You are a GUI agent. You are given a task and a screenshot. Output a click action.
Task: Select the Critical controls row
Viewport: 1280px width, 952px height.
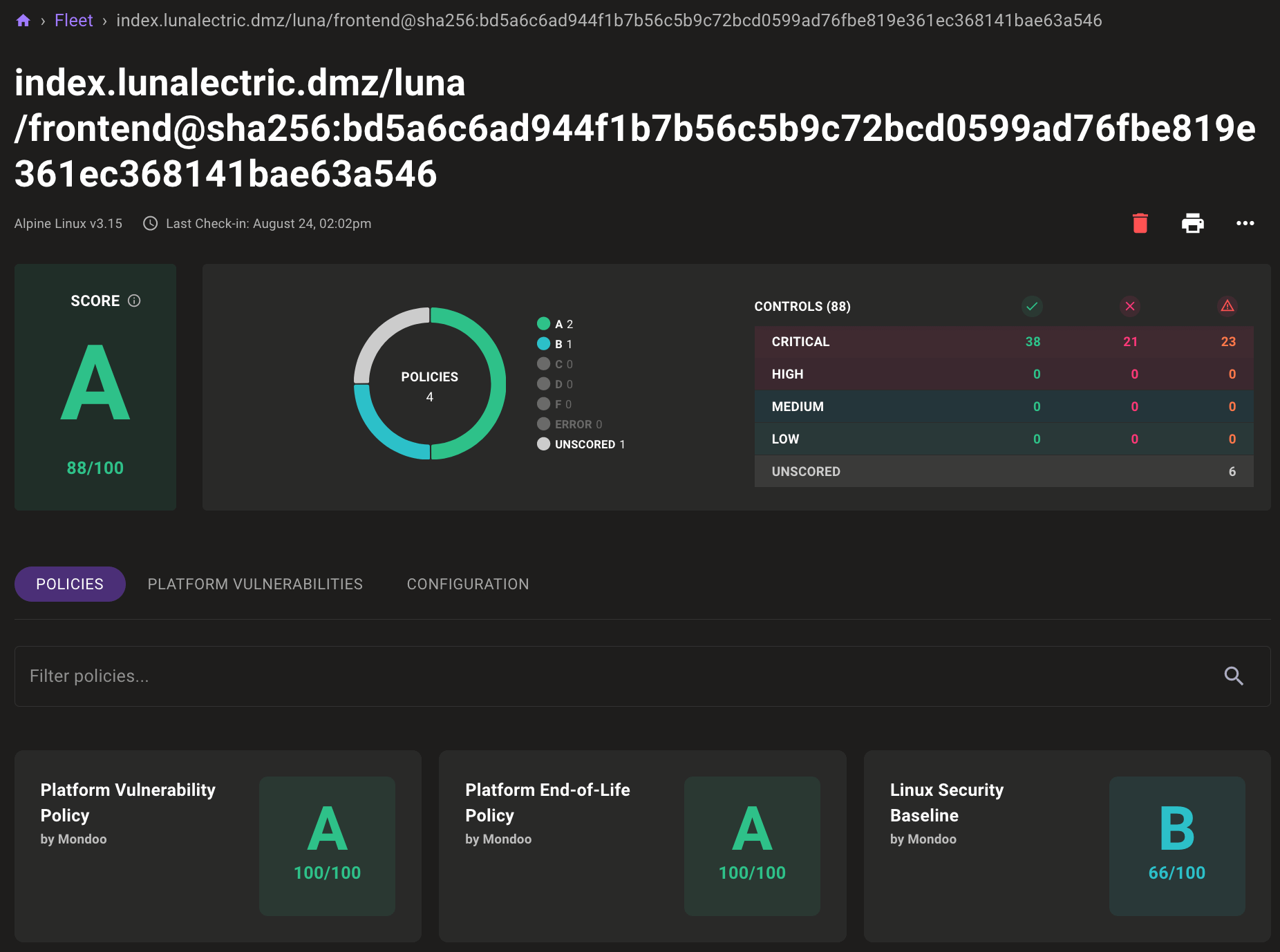click(1004, 342)
